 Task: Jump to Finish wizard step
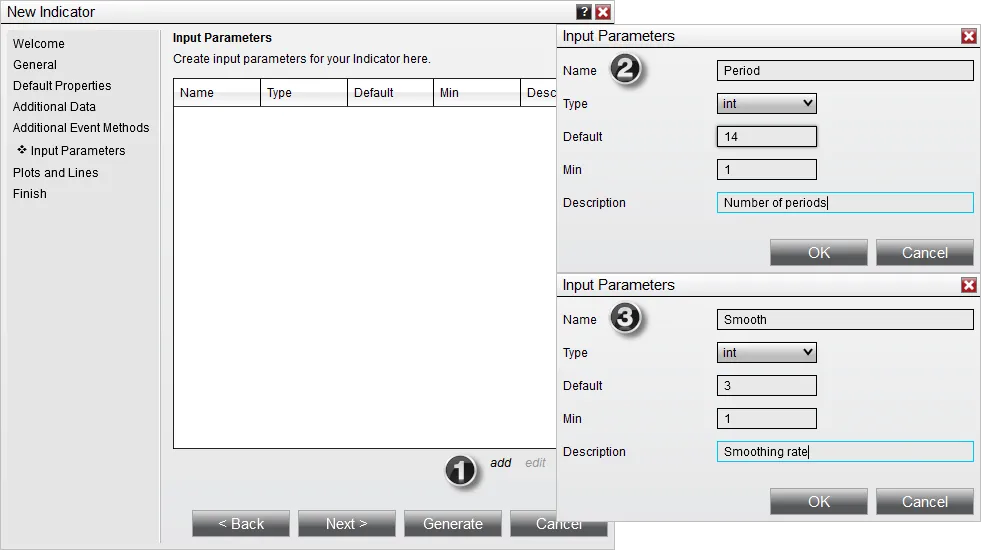pos(30,194)
